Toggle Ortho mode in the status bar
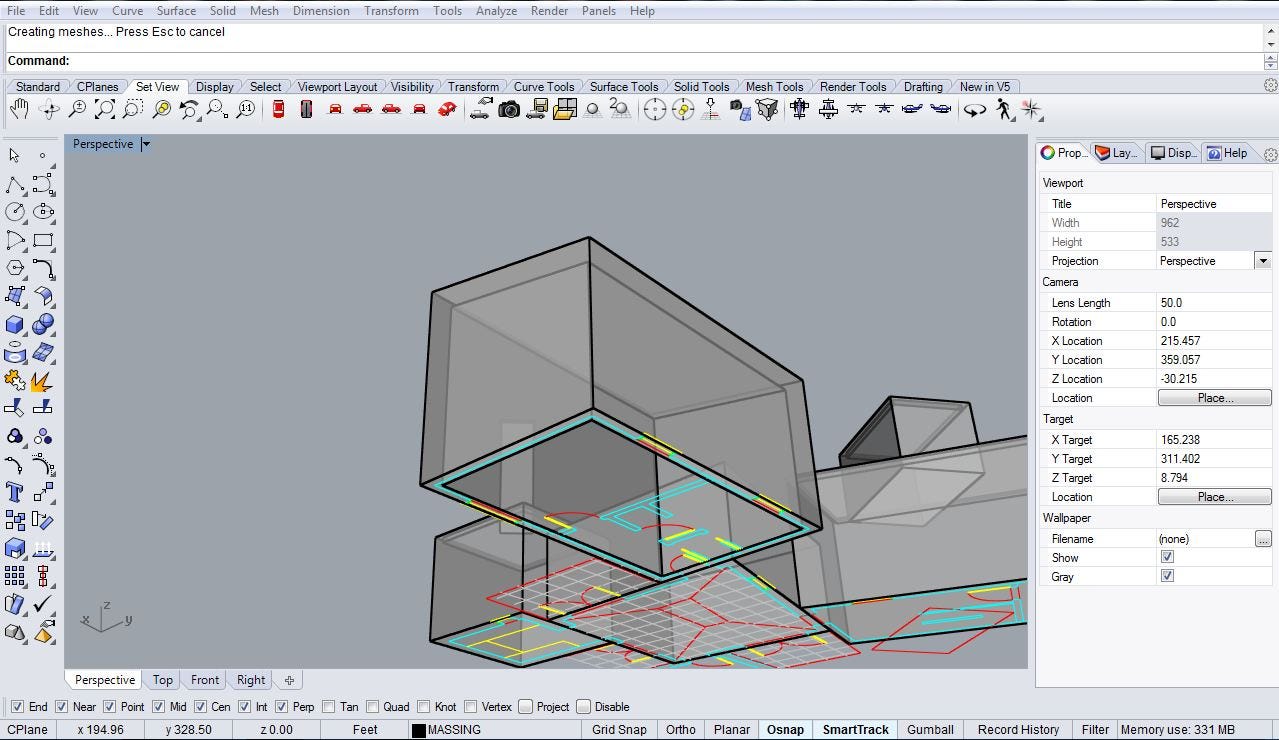 (x=680, y=730)
